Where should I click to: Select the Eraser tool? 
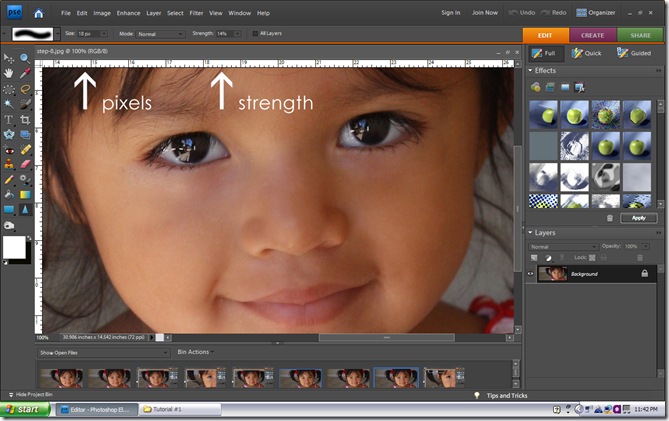(x=27, y=163)
